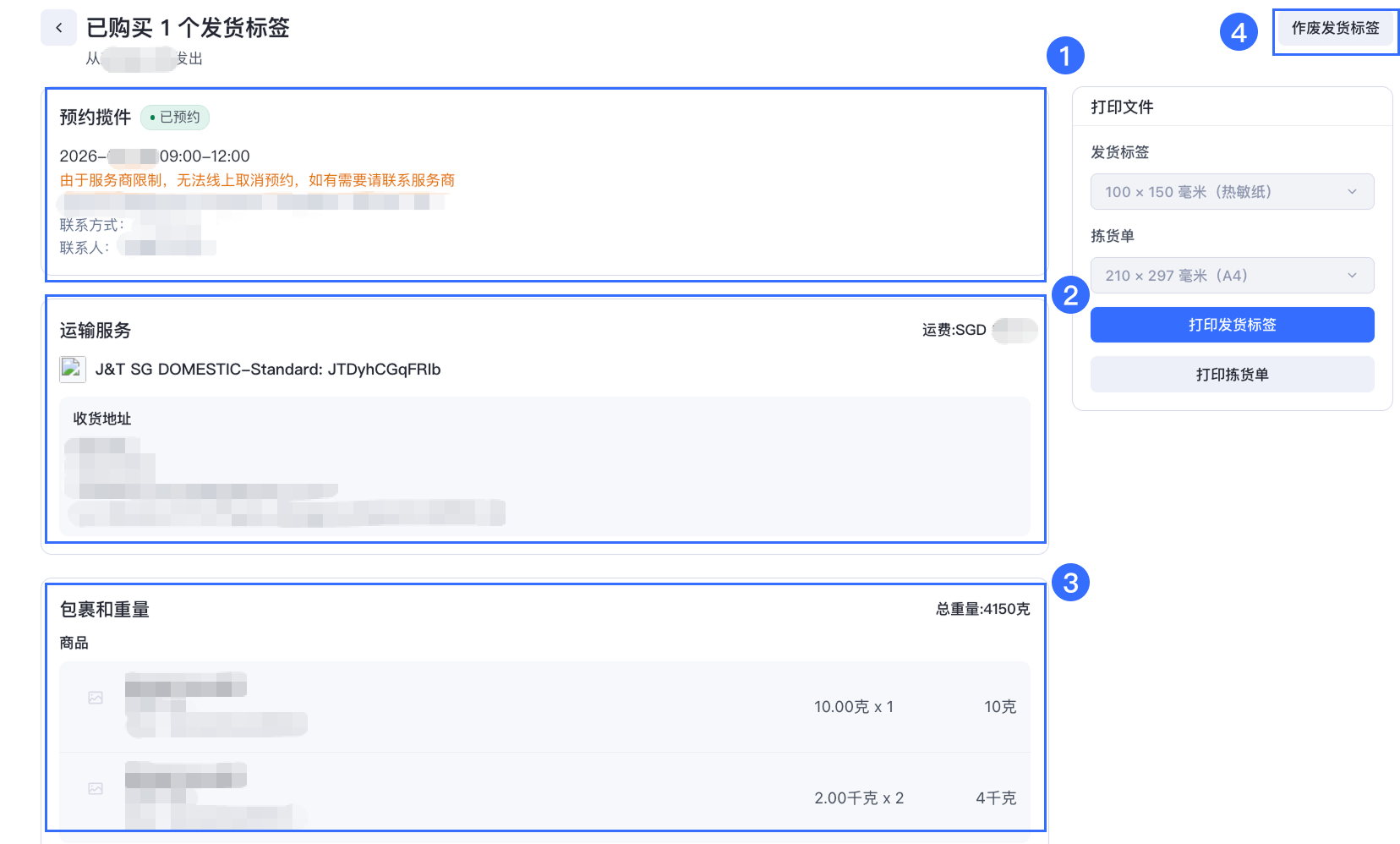The width and height of the screenshot is (1400, 844).
Task: Click the blue annotation marker numbered 3
Action: 1070,582
